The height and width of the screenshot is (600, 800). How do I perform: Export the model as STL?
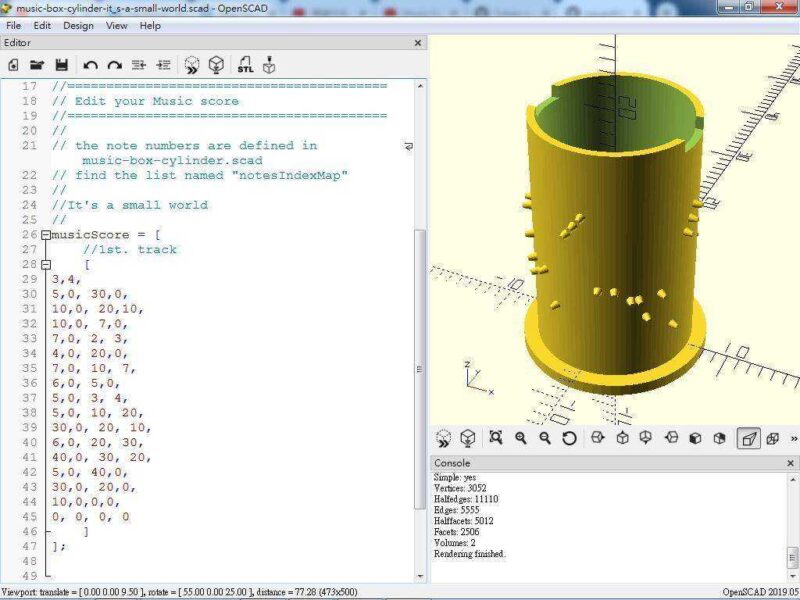[245, 65]
